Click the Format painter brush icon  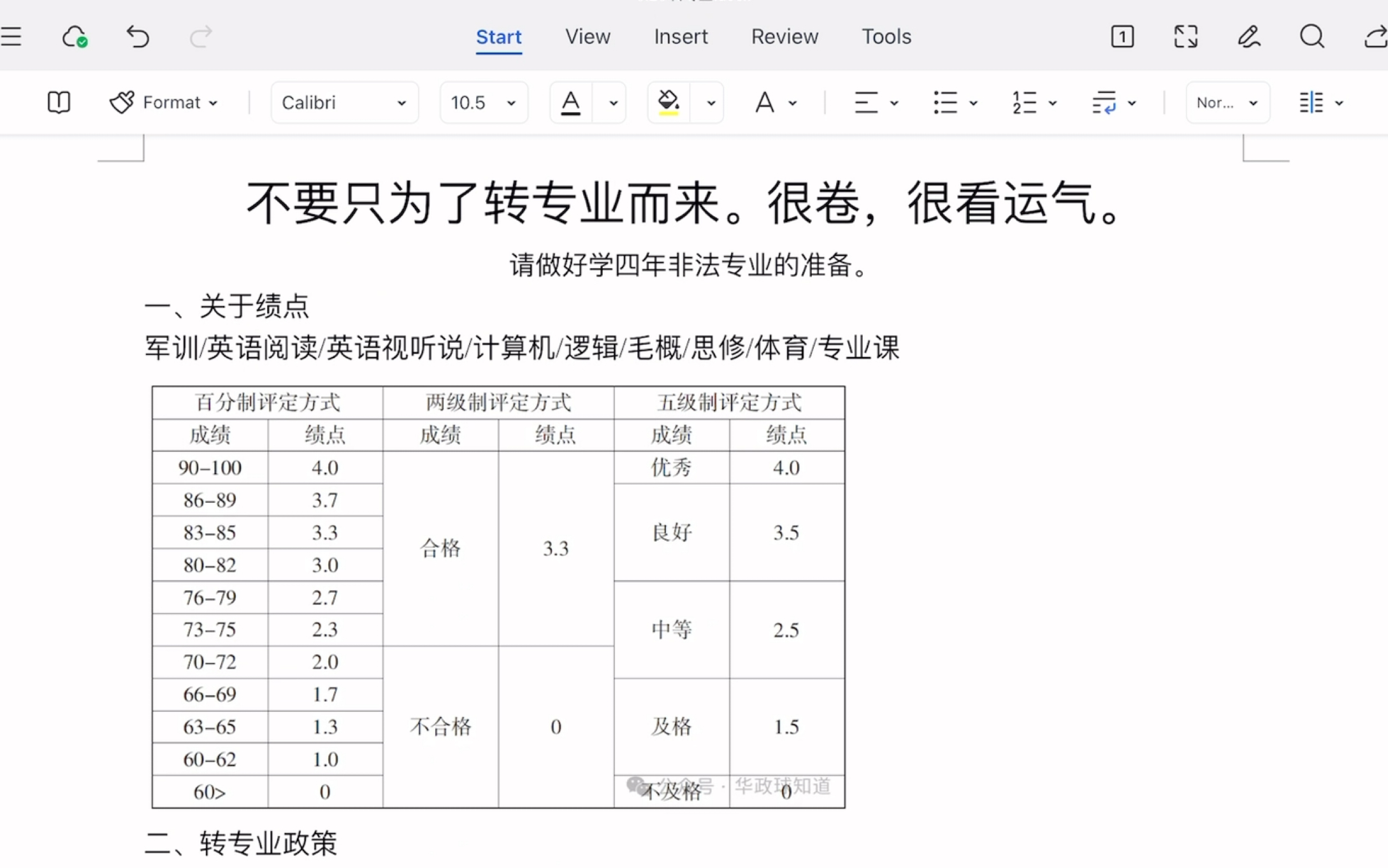(122, 102)
